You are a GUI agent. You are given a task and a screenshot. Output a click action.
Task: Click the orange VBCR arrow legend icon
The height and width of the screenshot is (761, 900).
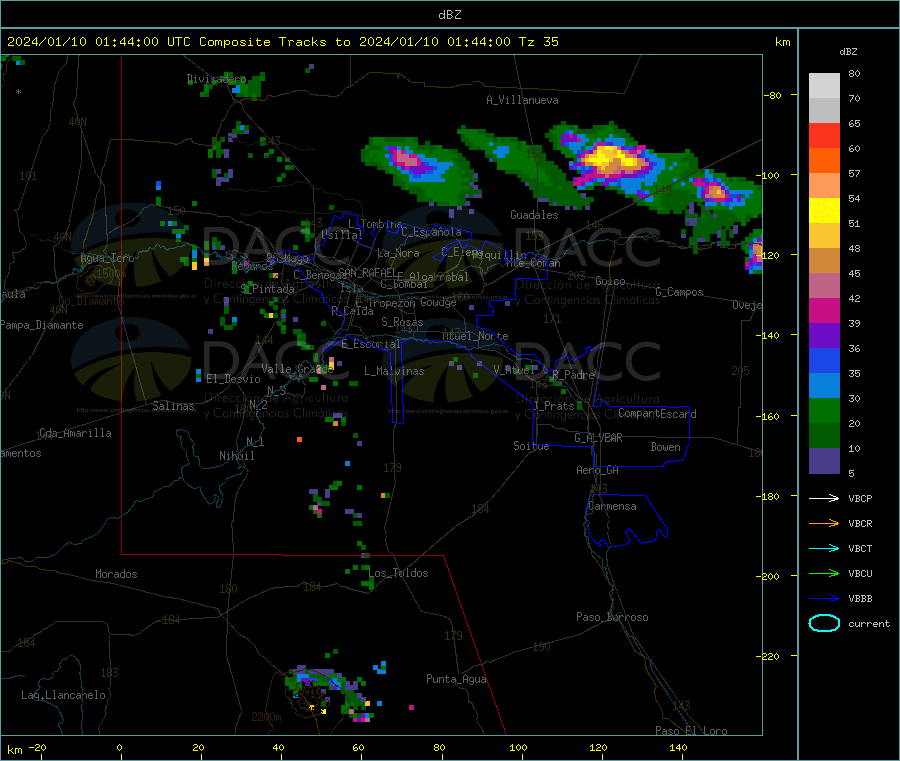[x=824, y=523]
